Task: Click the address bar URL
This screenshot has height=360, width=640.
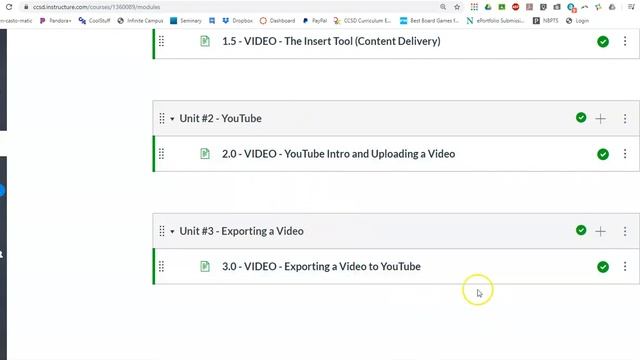Action: pyautogui.click(x=96, y=7)
